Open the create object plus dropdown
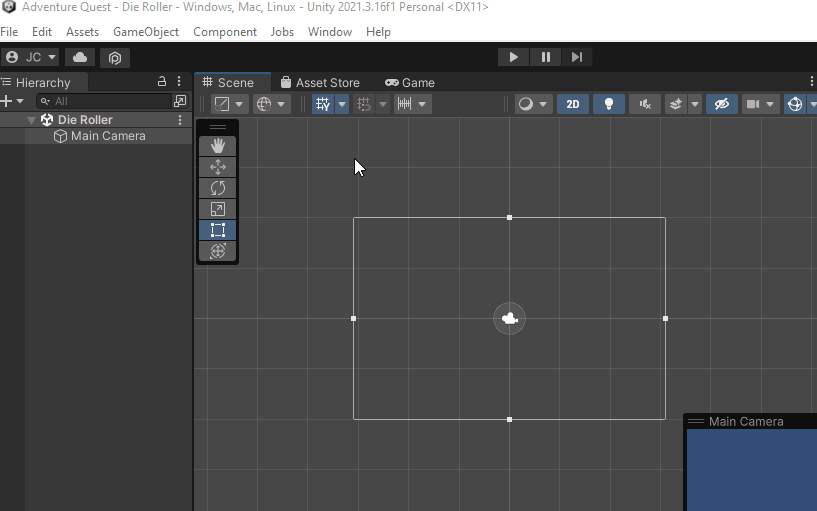 pyautogui.click(x=12, y=101)
